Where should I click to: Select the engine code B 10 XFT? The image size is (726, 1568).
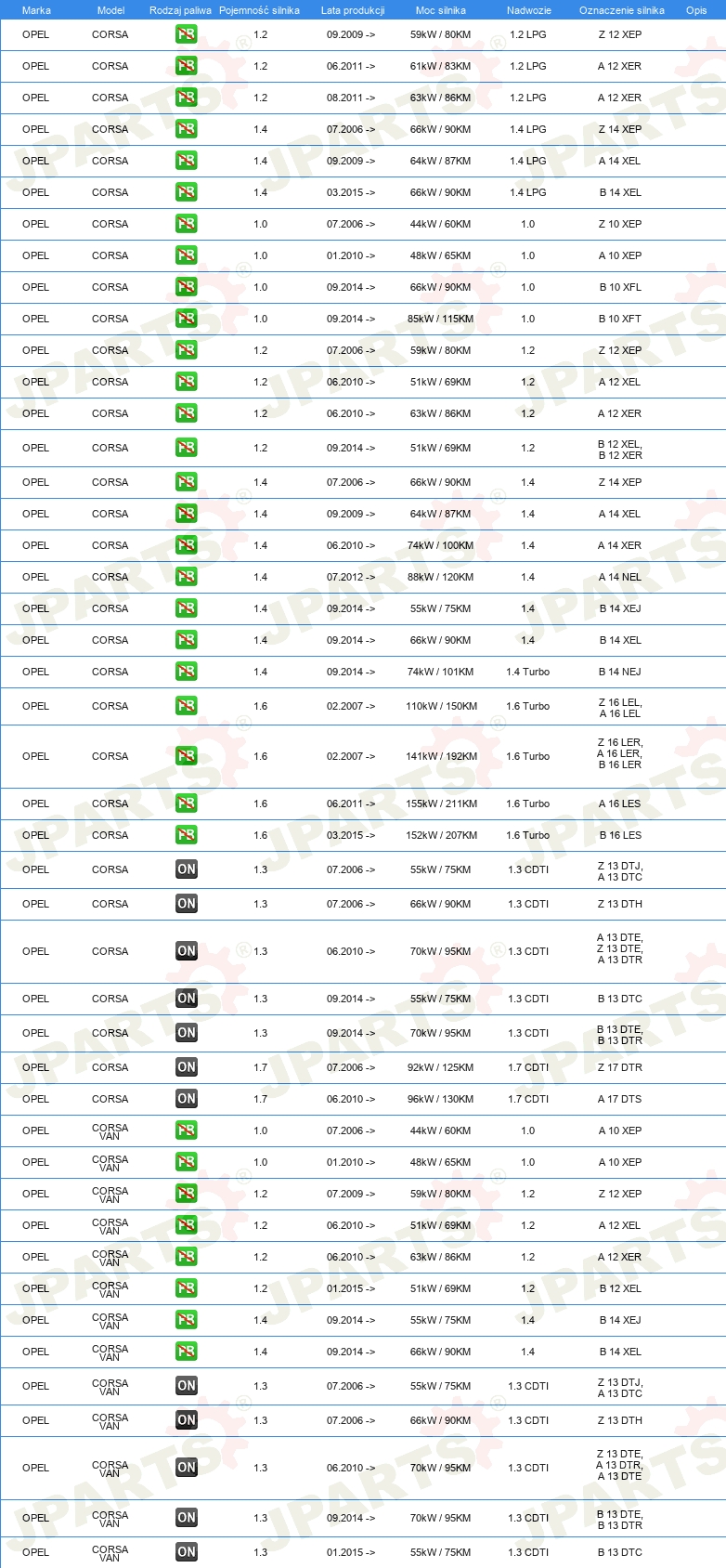620,319
